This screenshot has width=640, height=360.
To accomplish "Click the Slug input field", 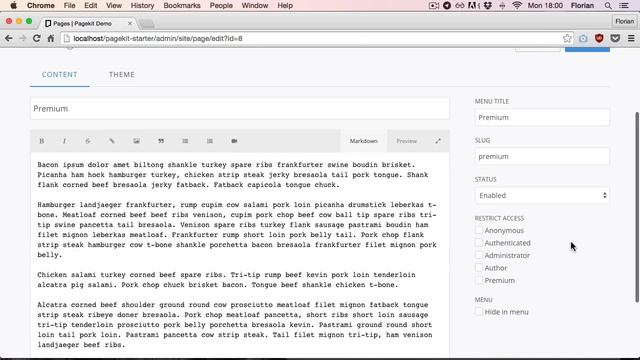I will (x=542, y=157).
